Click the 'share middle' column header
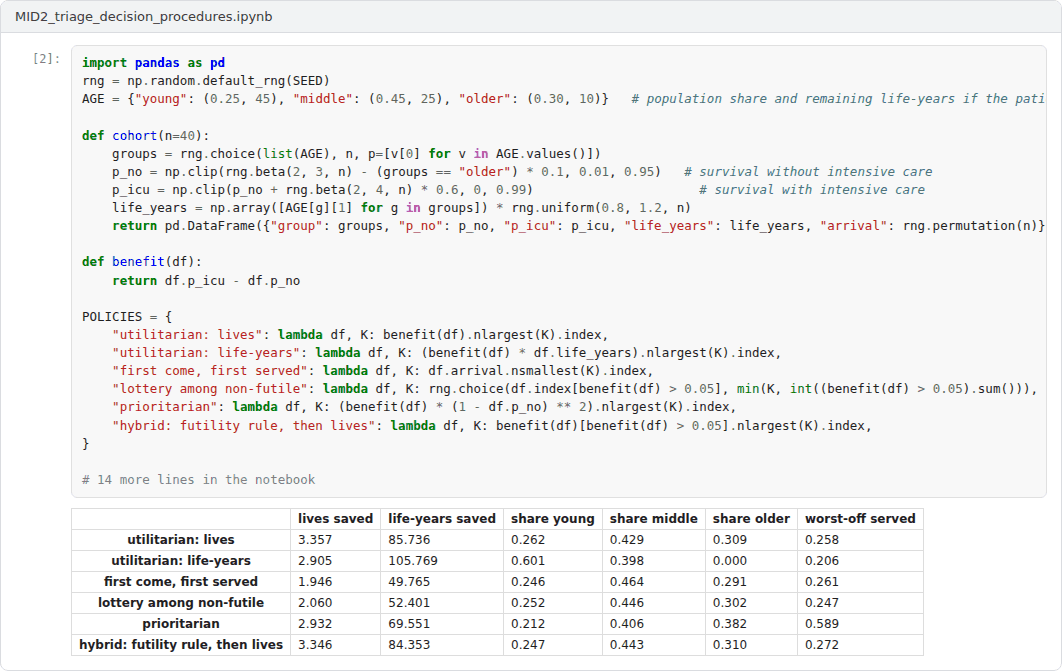The image size is (1062, 671). pos(654,519)
